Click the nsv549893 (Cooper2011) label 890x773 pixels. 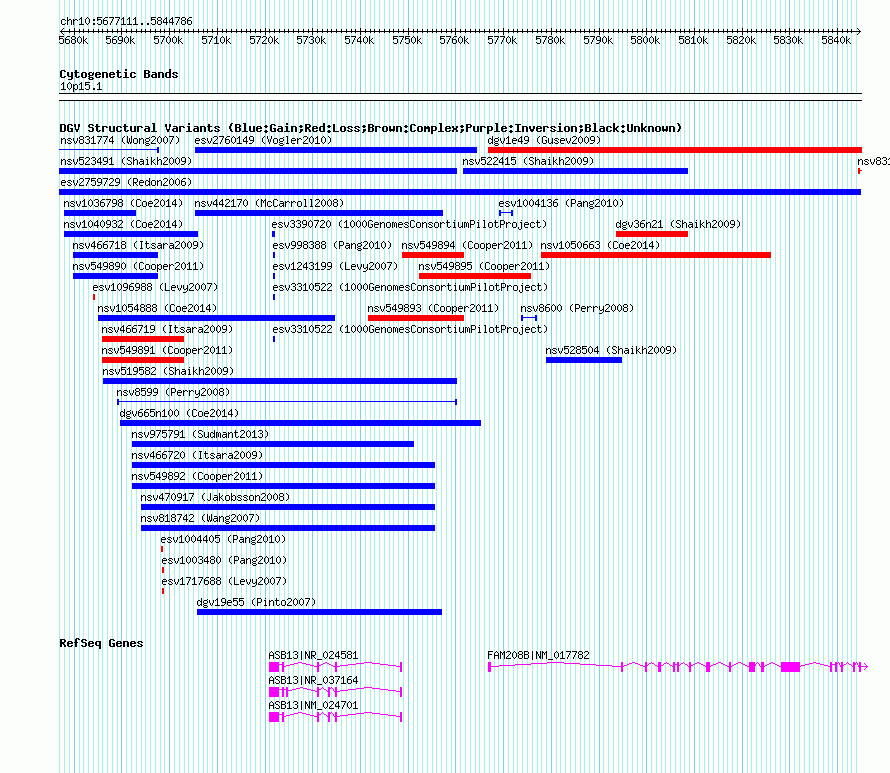(x=433, y=308)
